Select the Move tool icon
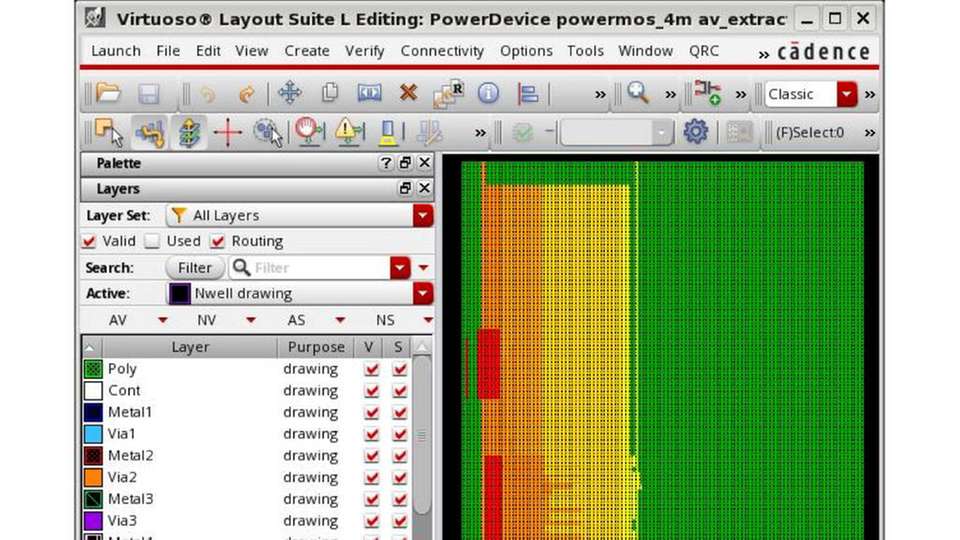The height and width of the screenshot is (540, 960). (289, 93)
